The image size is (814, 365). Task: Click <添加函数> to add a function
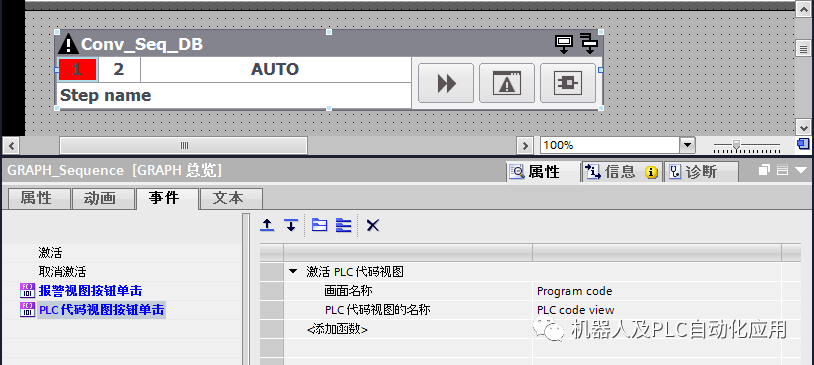[337, 329]
